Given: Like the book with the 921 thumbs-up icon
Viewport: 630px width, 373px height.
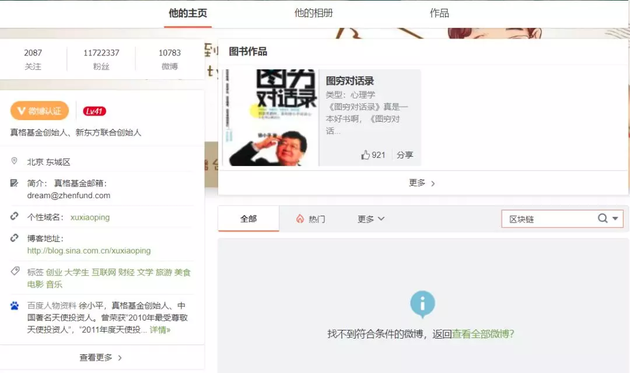Looking at the screenshot, I should [x=365, y=155].
